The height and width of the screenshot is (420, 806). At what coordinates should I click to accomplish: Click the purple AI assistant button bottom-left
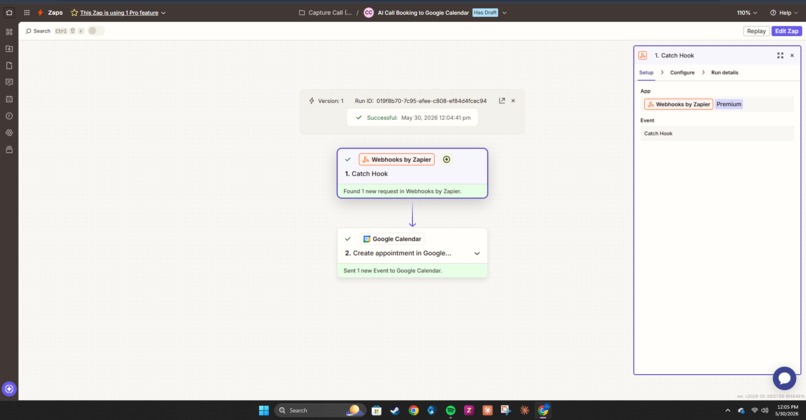[x=9, y=389]
